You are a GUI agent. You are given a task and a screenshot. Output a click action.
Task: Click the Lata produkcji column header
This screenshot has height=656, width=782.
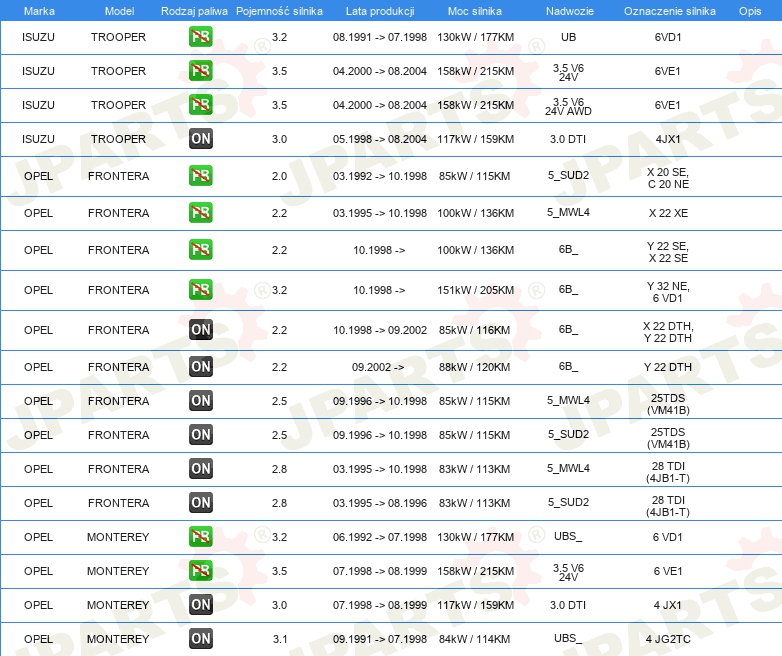(380, 11)
